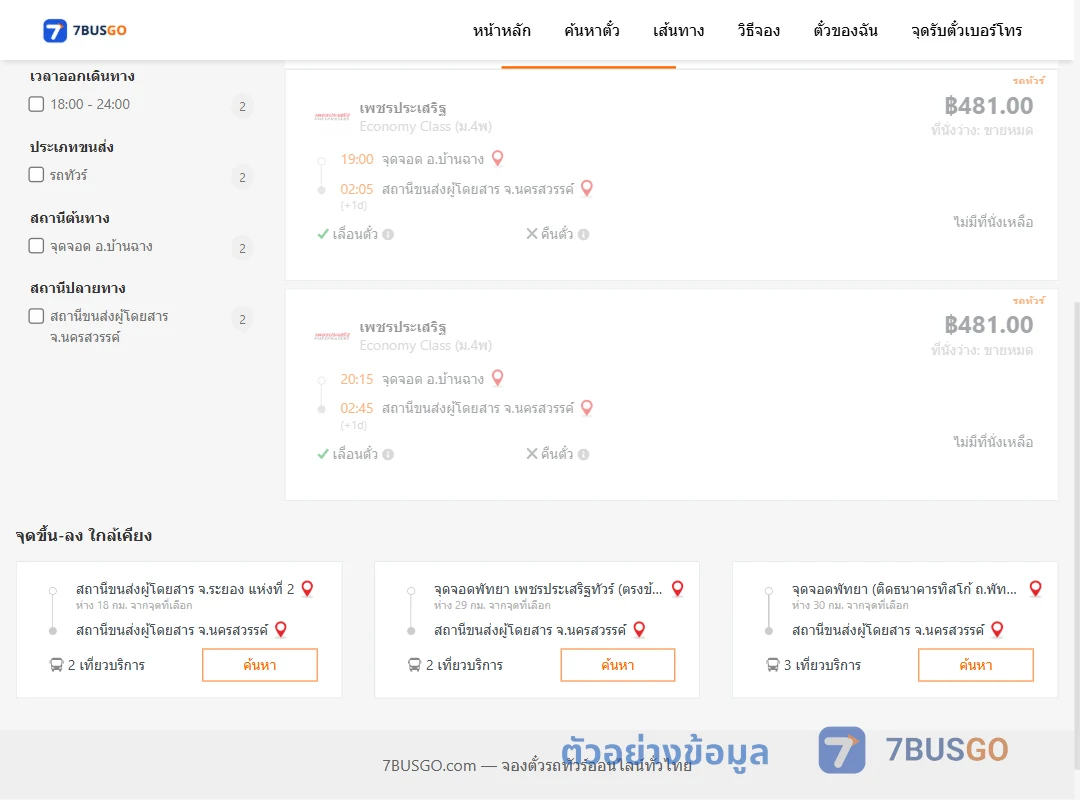The height and width of the screenshot is (800, 1080).
Task: Open จุดรับตั๋วเบอร์โทร menu item
Action: [966, 30]
